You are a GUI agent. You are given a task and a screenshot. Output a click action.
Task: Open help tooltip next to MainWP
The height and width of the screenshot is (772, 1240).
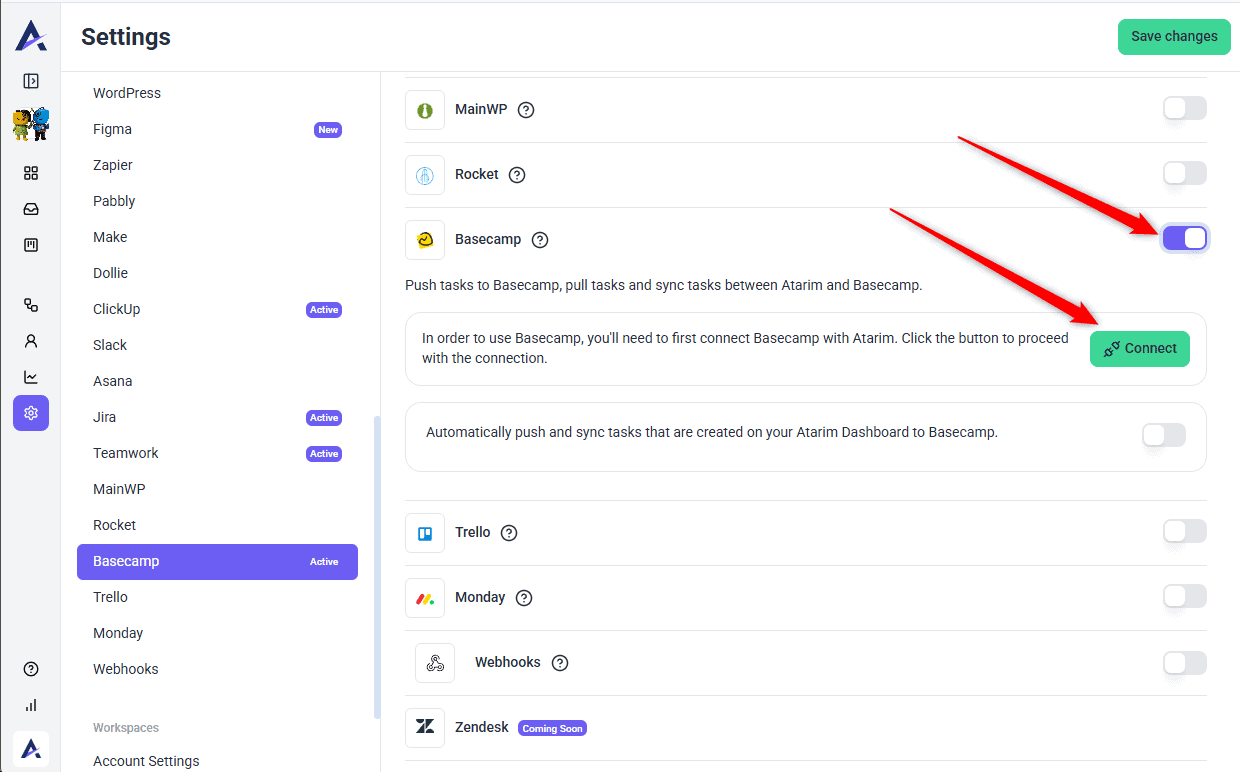point(526,110)
